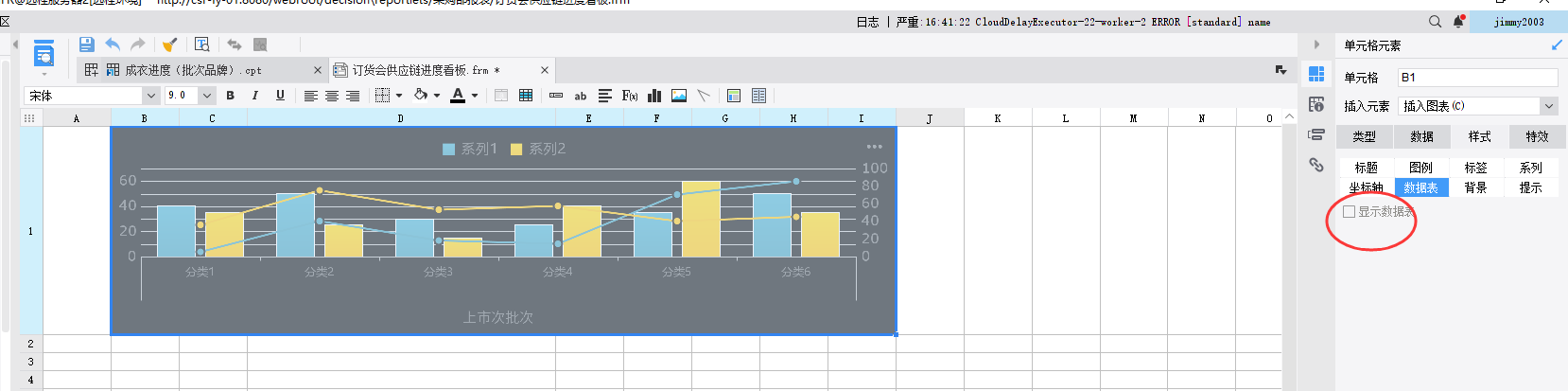Screen dimensions: 1568x391
Task: Click the font color A icon
Action: pyautogui.click(x=458, y=96)
